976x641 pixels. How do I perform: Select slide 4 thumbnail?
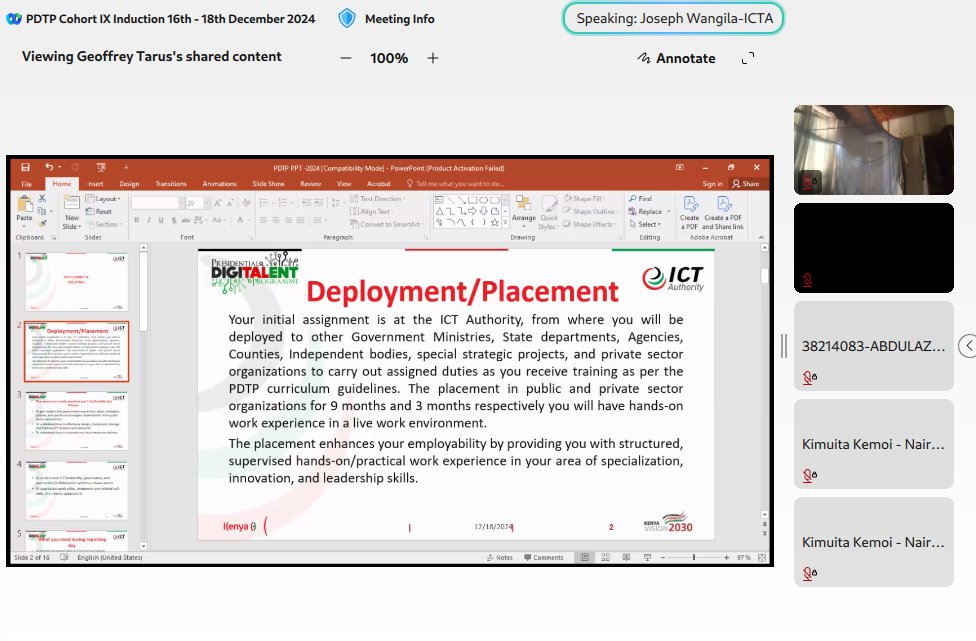click(77, 491)
